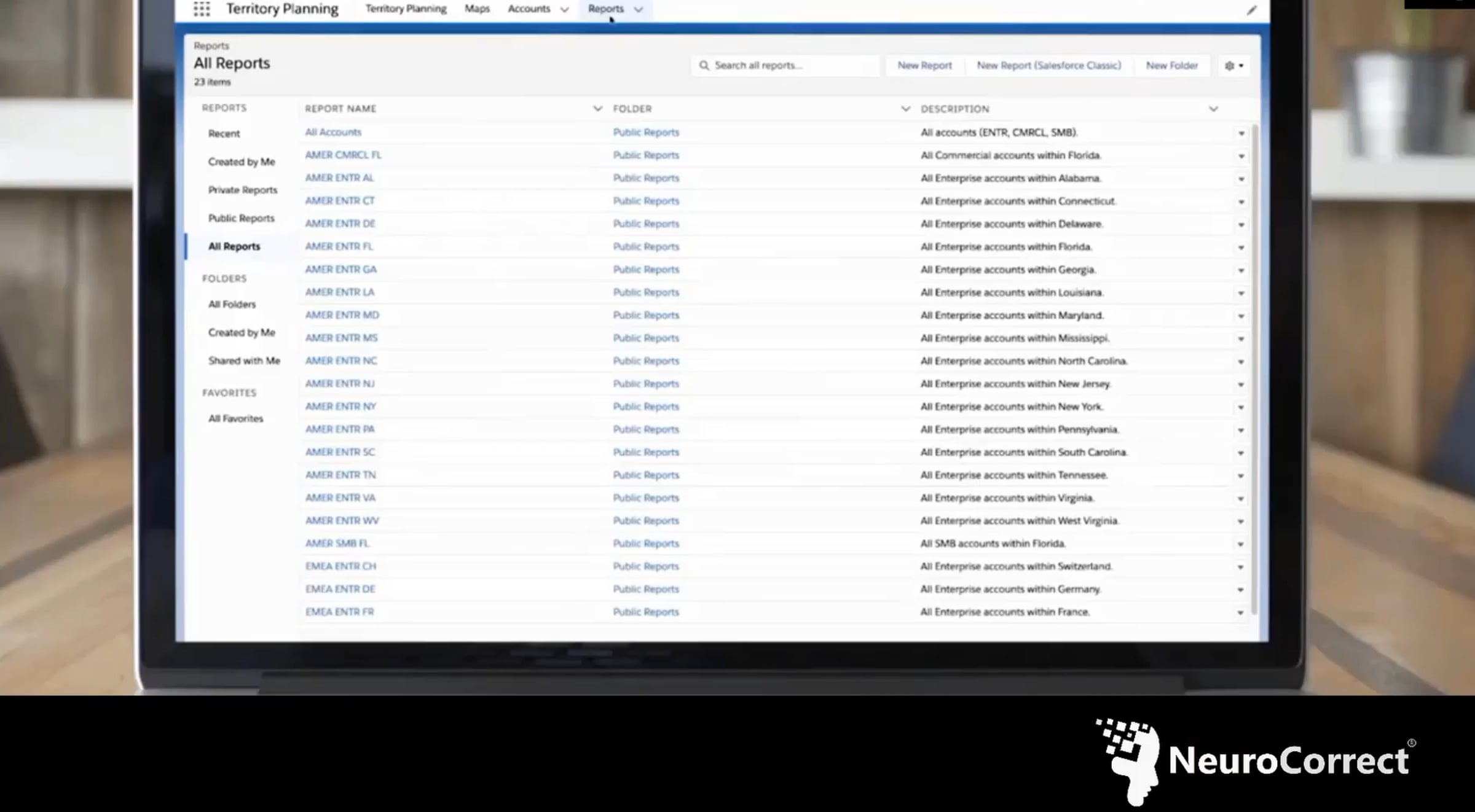Open row actions for All Accounts report

[x=1241, y=133]
